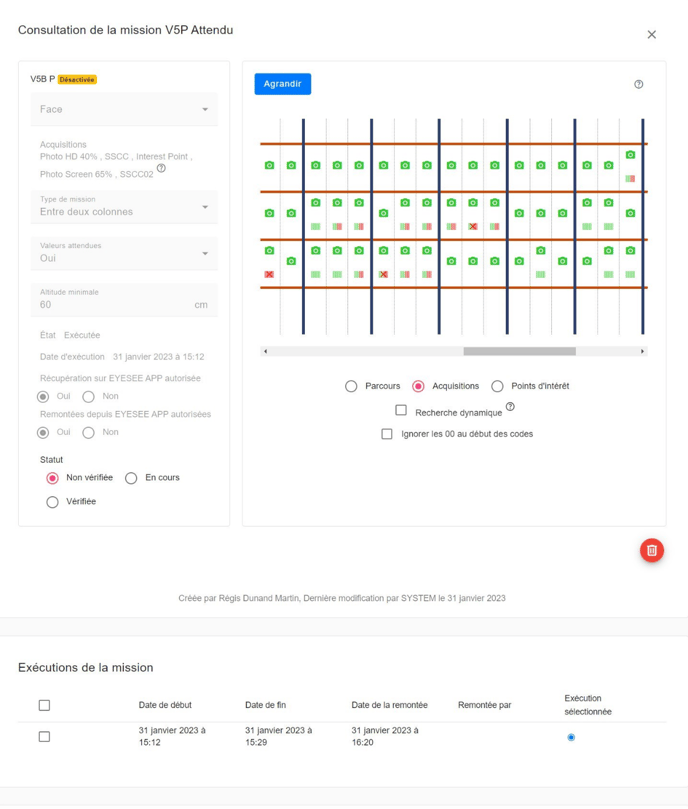Click the right arrow of the grid scrollbar
The height and width of the screenshot is (809, 688).
tap(642, 351)
